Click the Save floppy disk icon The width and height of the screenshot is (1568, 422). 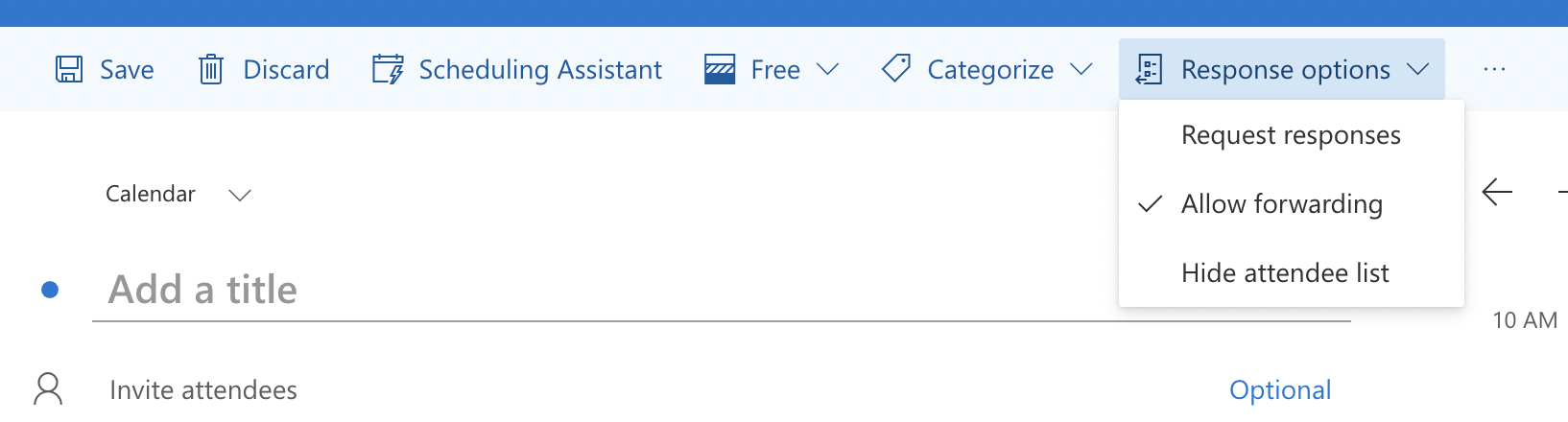point(69,70)
